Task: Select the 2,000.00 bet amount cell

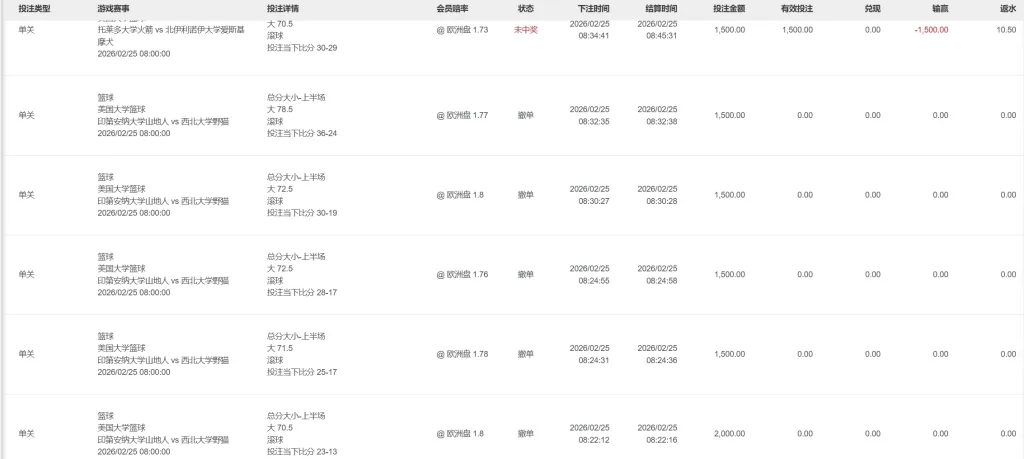Action: pyautogui.click(x=729, y=433)
